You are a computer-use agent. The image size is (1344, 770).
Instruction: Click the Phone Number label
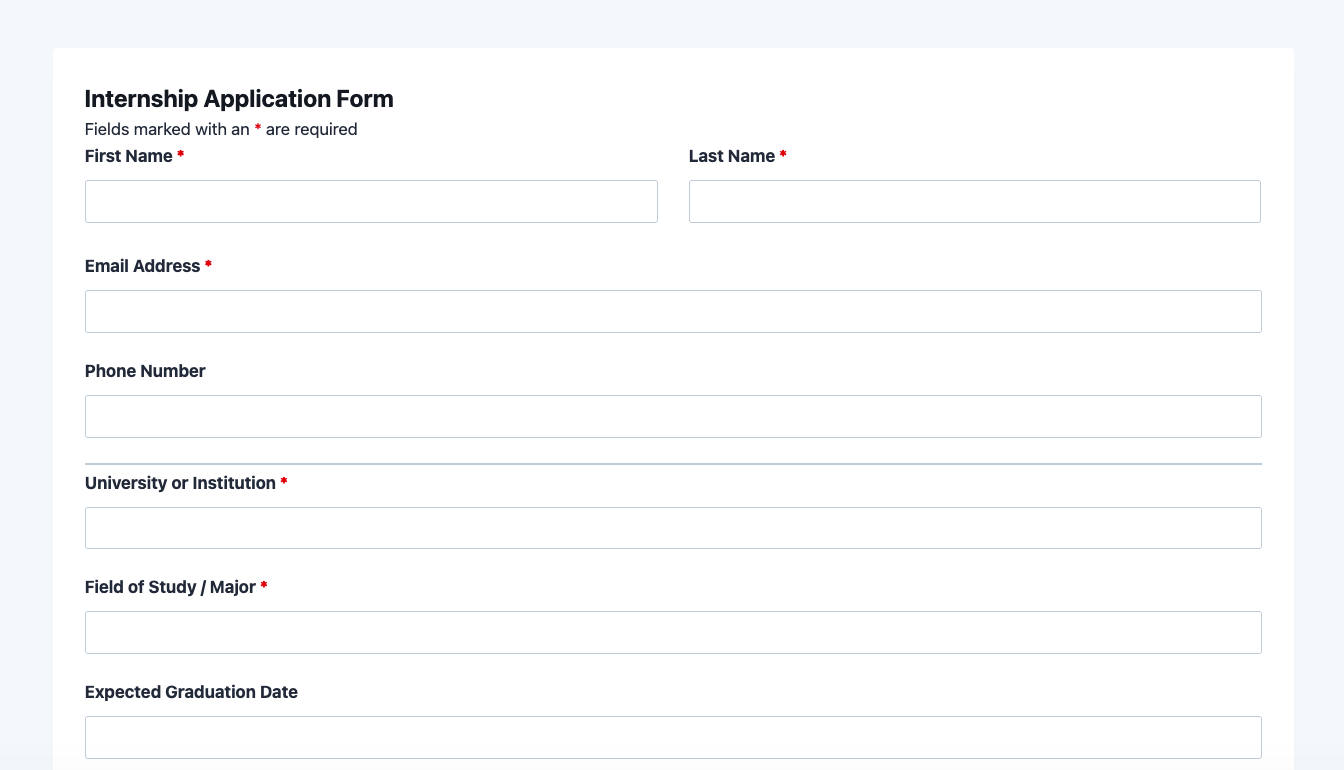pos(145,371)
